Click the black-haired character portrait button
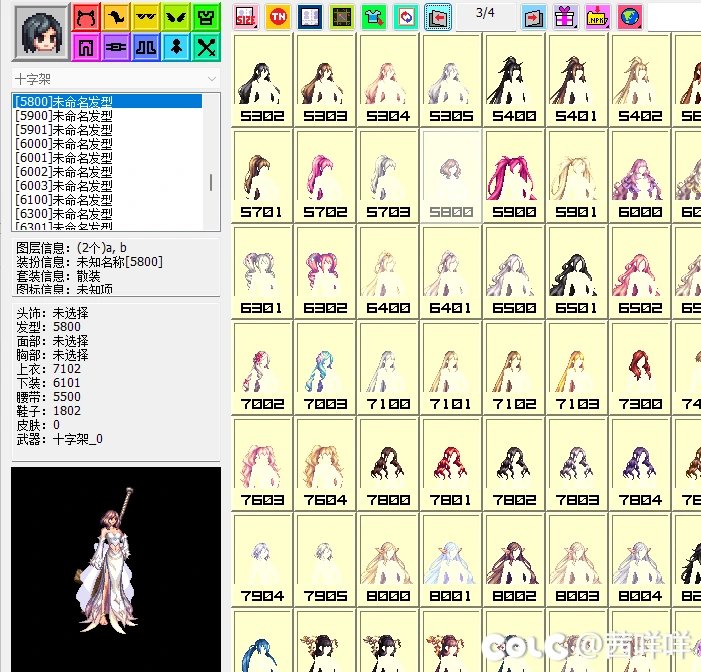 (x=41, y=32)
